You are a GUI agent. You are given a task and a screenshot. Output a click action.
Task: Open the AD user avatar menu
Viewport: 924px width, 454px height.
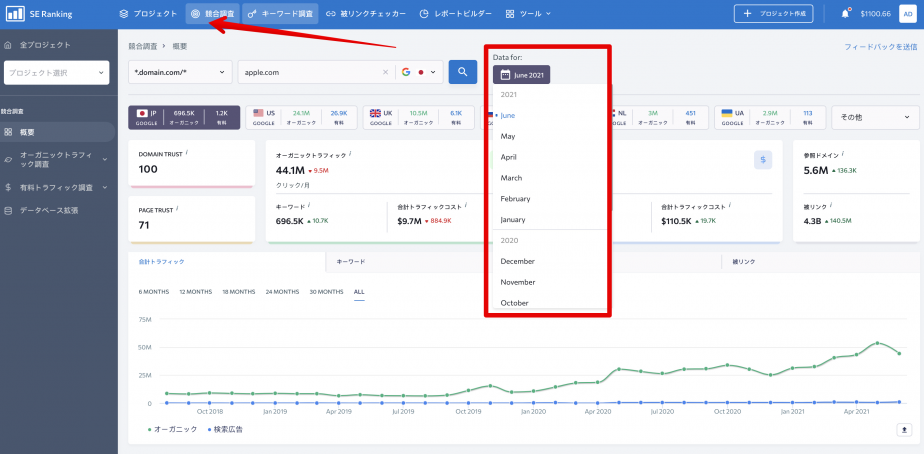[908, 14]
